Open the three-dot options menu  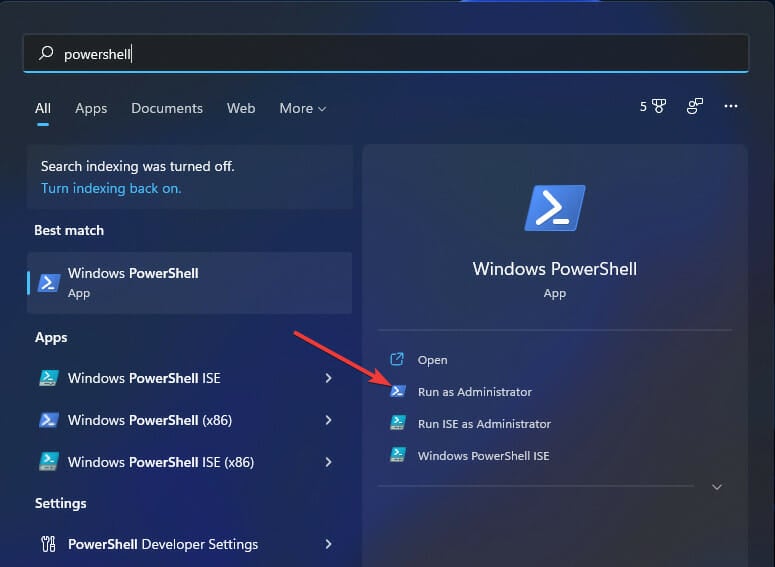click(x=731, y=106)
